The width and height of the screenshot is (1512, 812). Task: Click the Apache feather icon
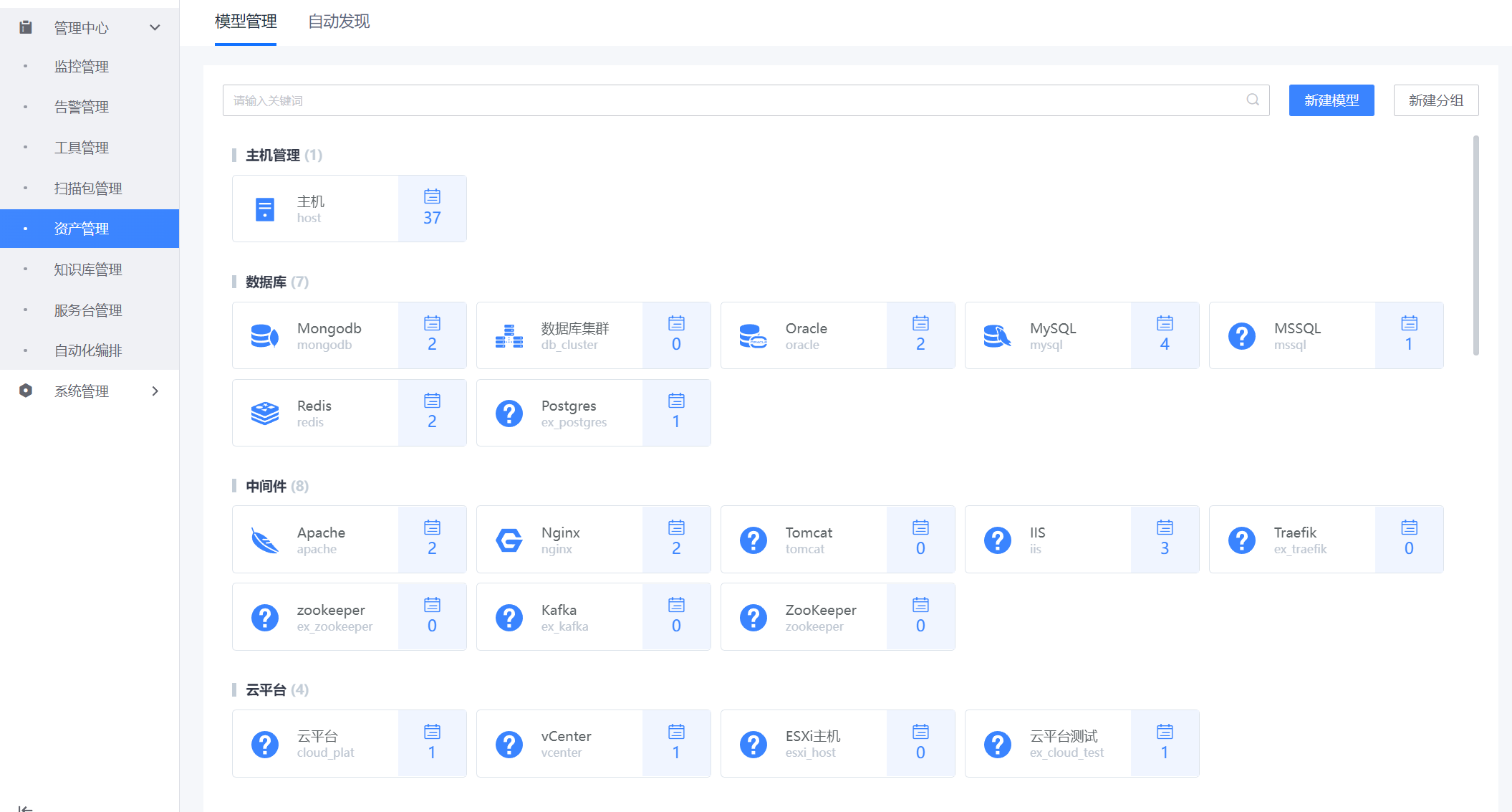coord(264,540)
